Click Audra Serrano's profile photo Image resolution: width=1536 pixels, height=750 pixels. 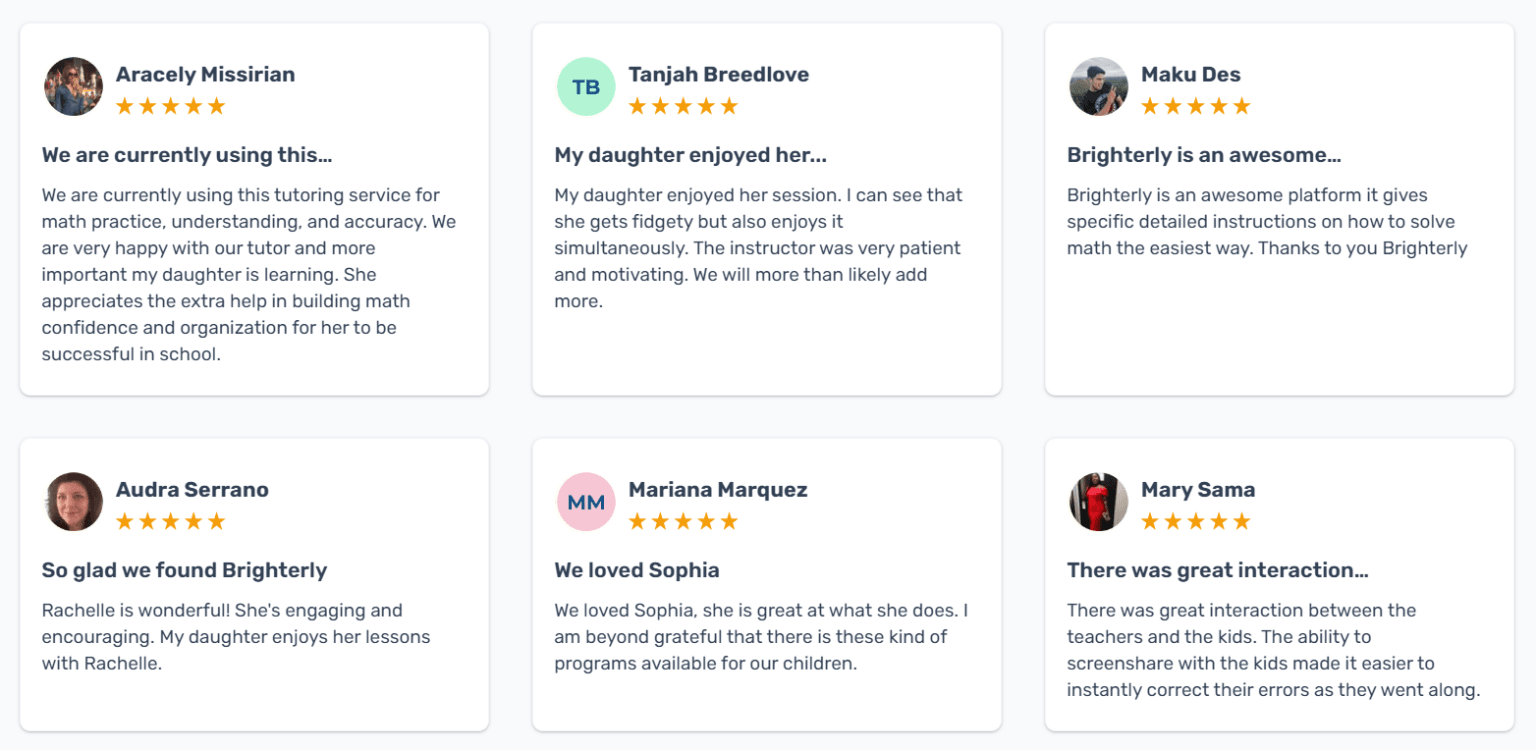click(x=74, y=502)
